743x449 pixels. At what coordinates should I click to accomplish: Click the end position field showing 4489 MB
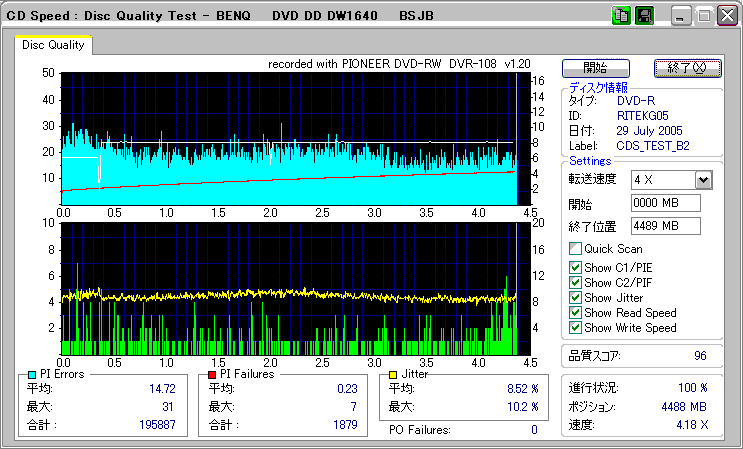(x=666, y=225)
